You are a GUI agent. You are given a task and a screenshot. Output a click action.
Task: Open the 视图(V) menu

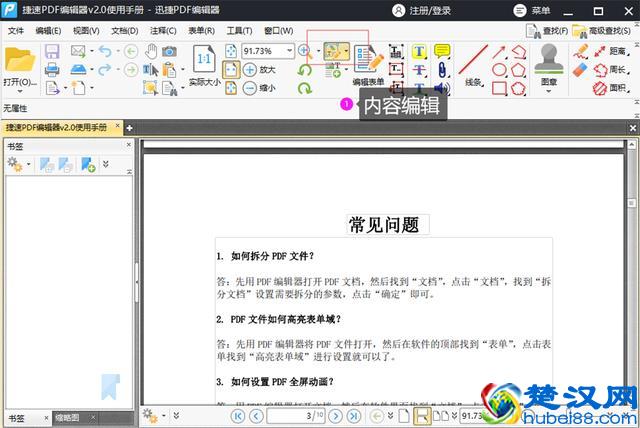click(86, 31)
